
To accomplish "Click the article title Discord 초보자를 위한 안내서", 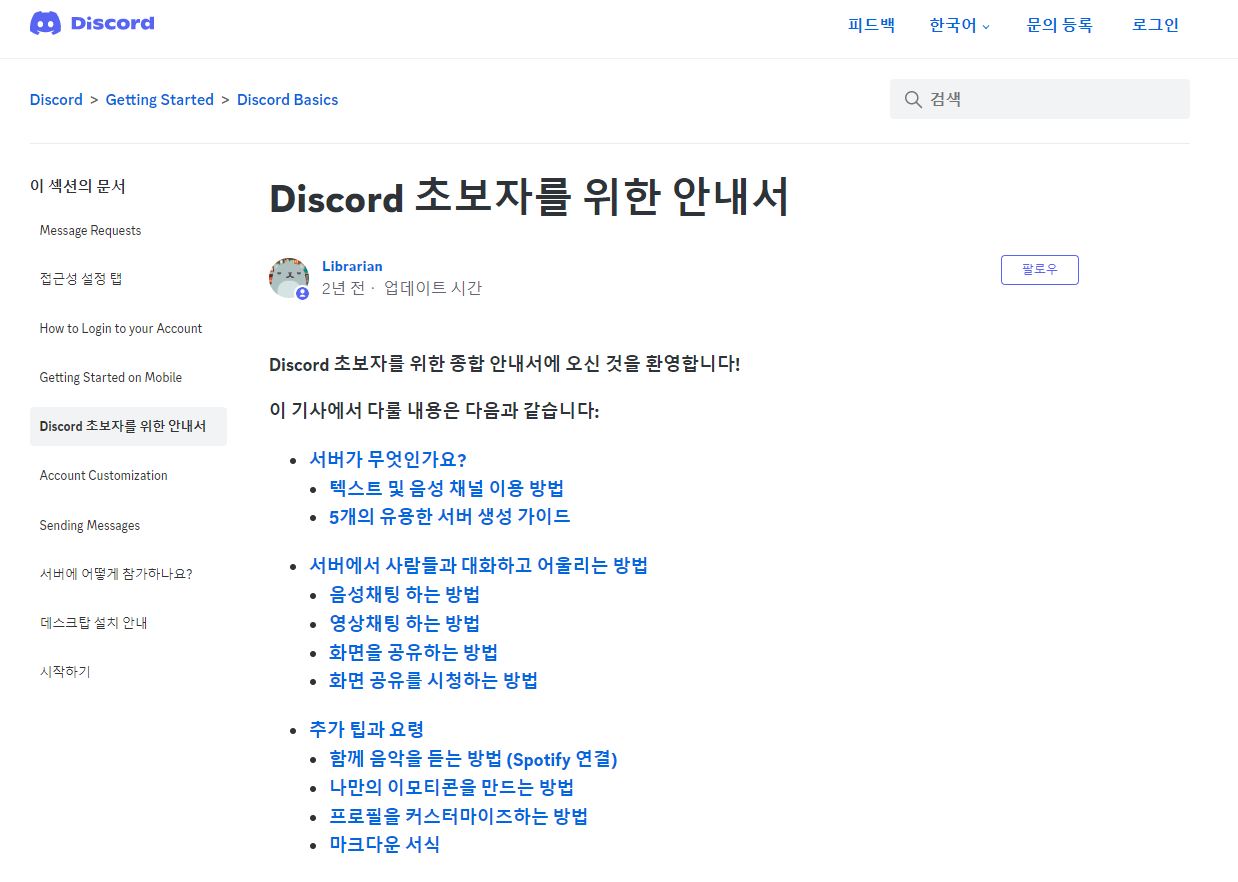I will pyautogui.click(x=530, y=197).
